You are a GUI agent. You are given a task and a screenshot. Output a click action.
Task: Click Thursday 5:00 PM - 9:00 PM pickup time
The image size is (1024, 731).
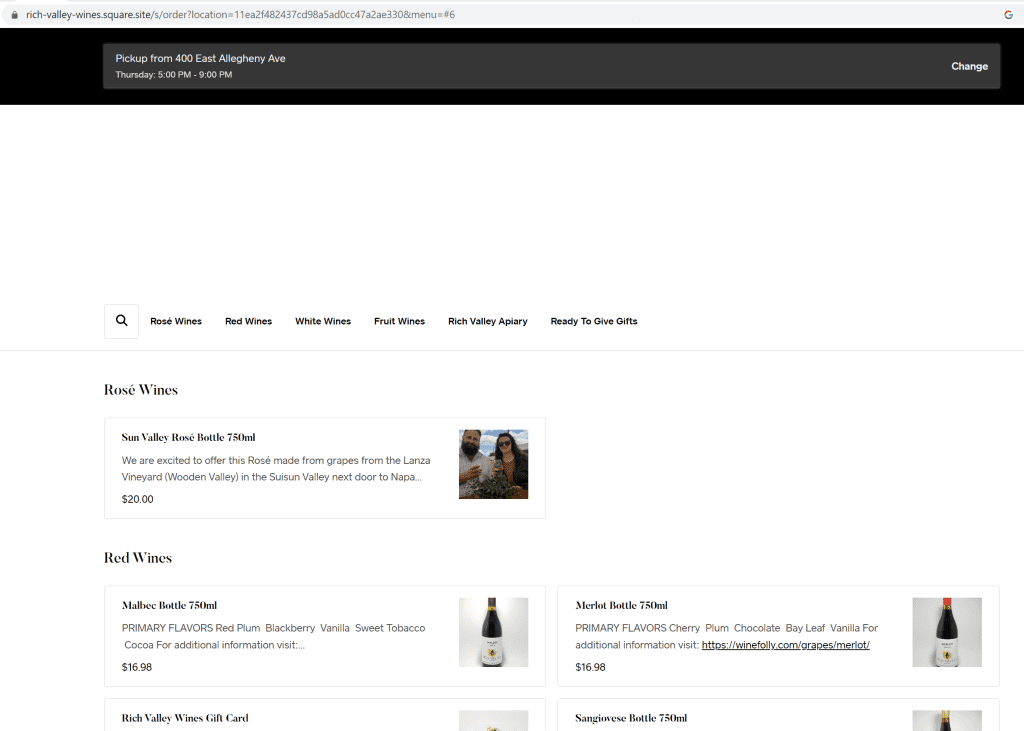[174, 74]
